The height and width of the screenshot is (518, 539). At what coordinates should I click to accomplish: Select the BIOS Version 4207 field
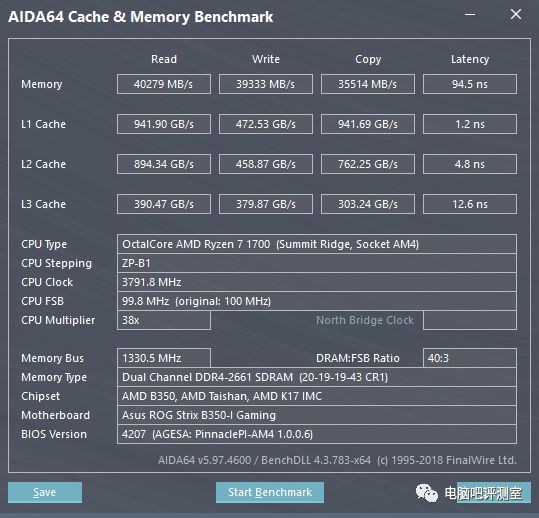click(x=317, y=434)
